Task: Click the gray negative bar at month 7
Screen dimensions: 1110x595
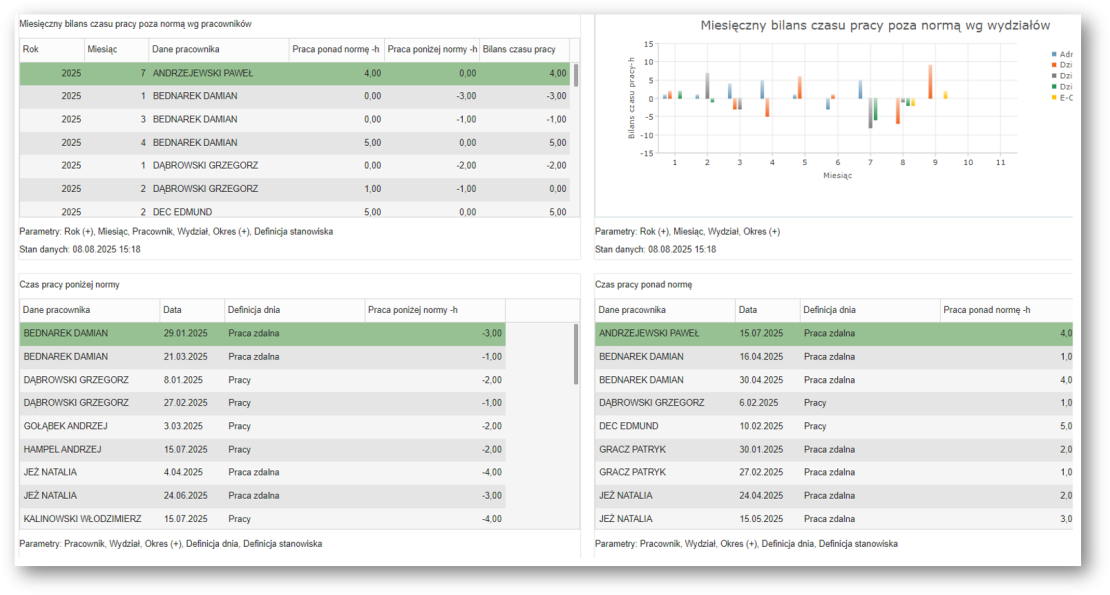Action: pos(870,113)
